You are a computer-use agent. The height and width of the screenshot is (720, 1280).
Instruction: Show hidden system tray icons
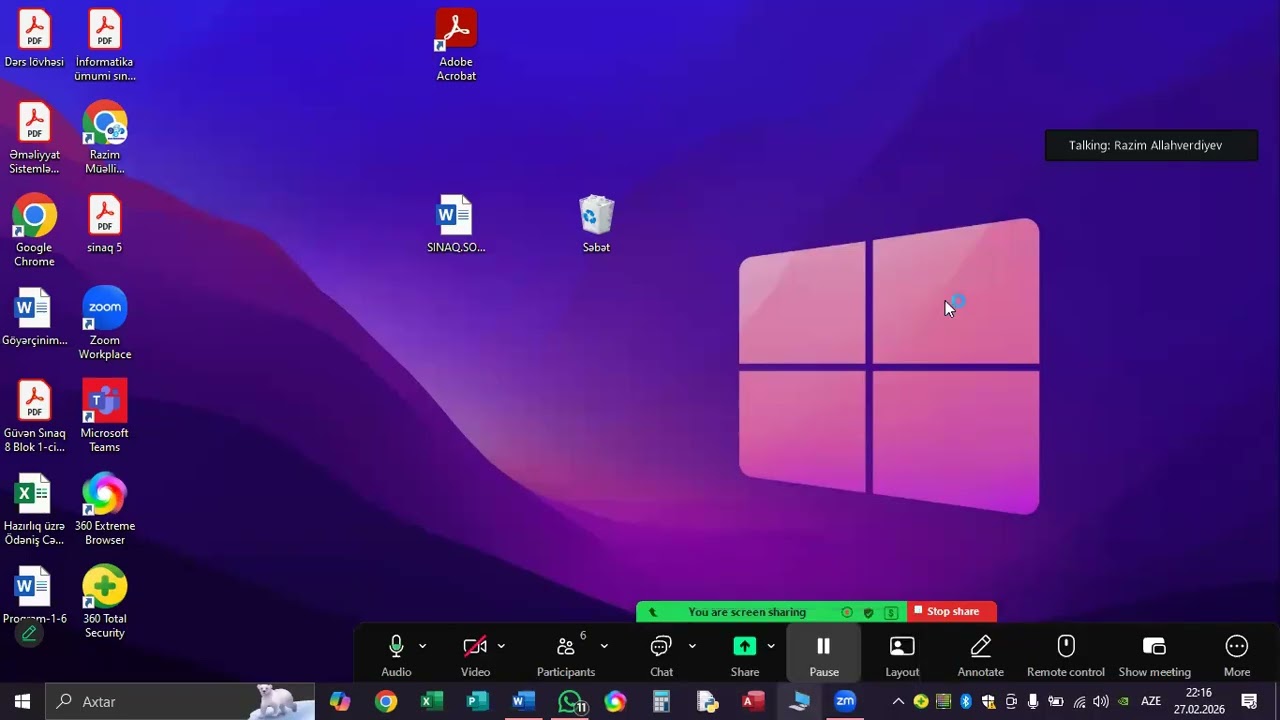[x=898, y=702]
